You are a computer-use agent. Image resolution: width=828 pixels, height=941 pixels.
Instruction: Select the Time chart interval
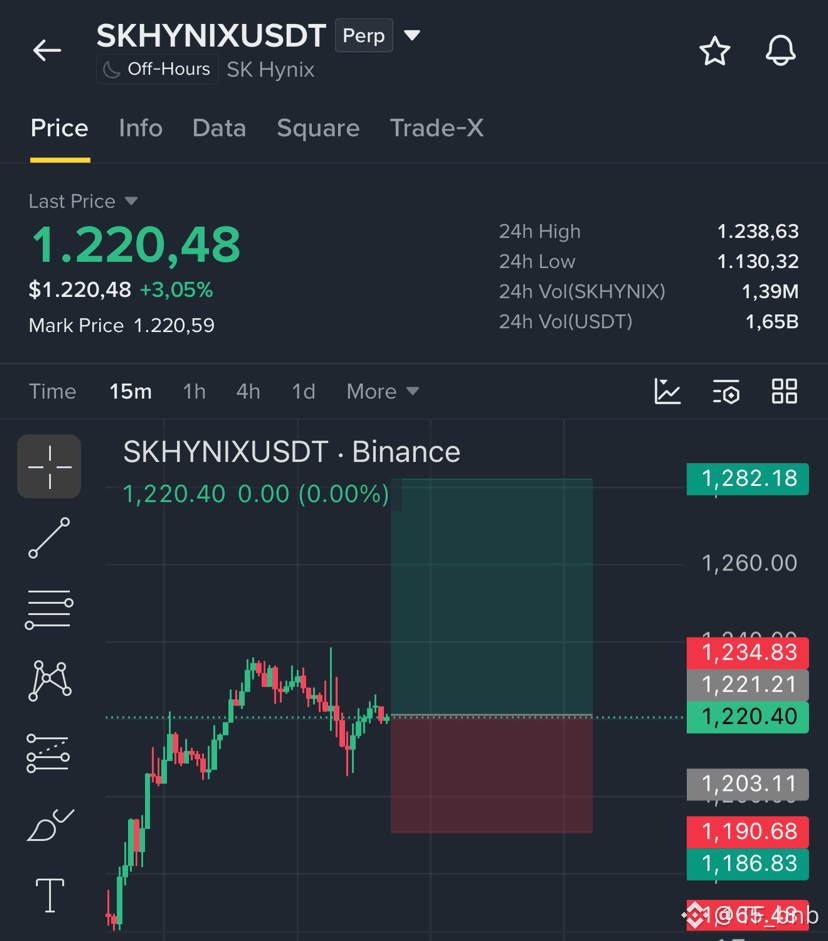coord(53,391)
